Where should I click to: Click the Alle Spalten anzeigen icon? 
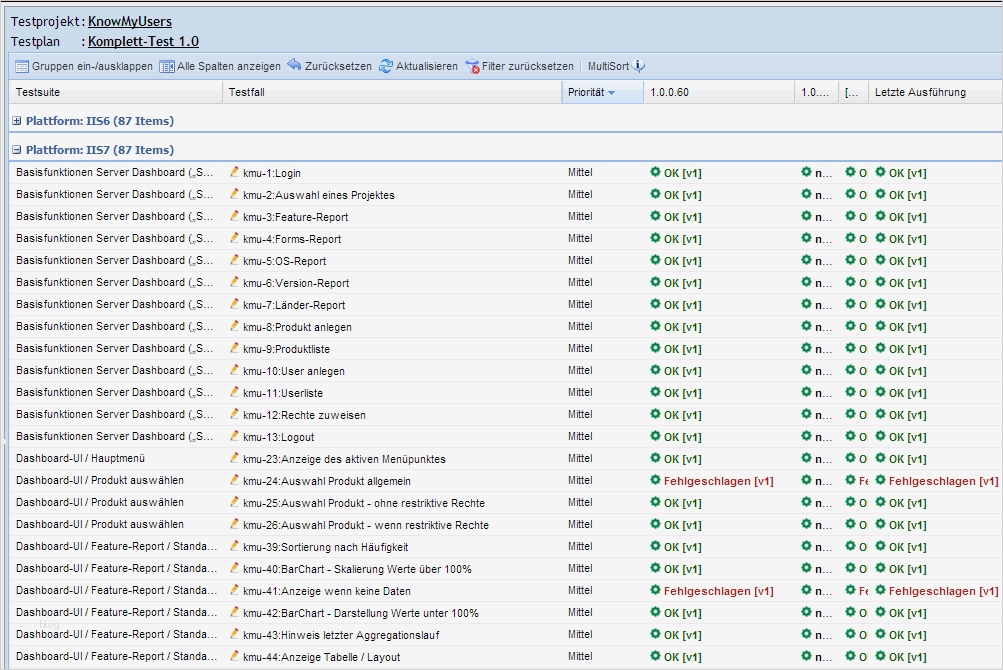click(x=167, y=66)
